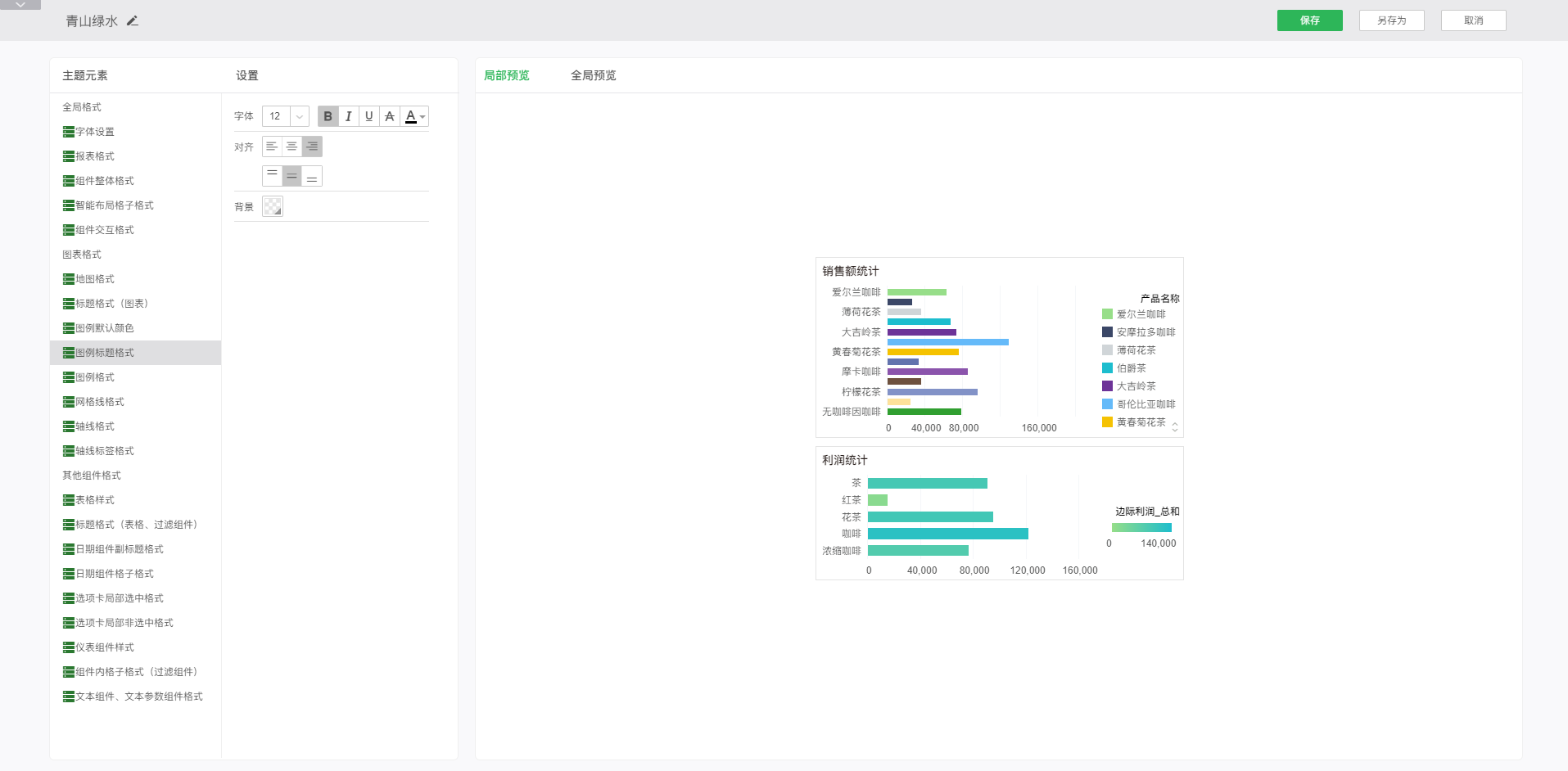The width and height of the screenshot is (1568, 771).
Task: Toggle underline formatting
Action: 369,116
